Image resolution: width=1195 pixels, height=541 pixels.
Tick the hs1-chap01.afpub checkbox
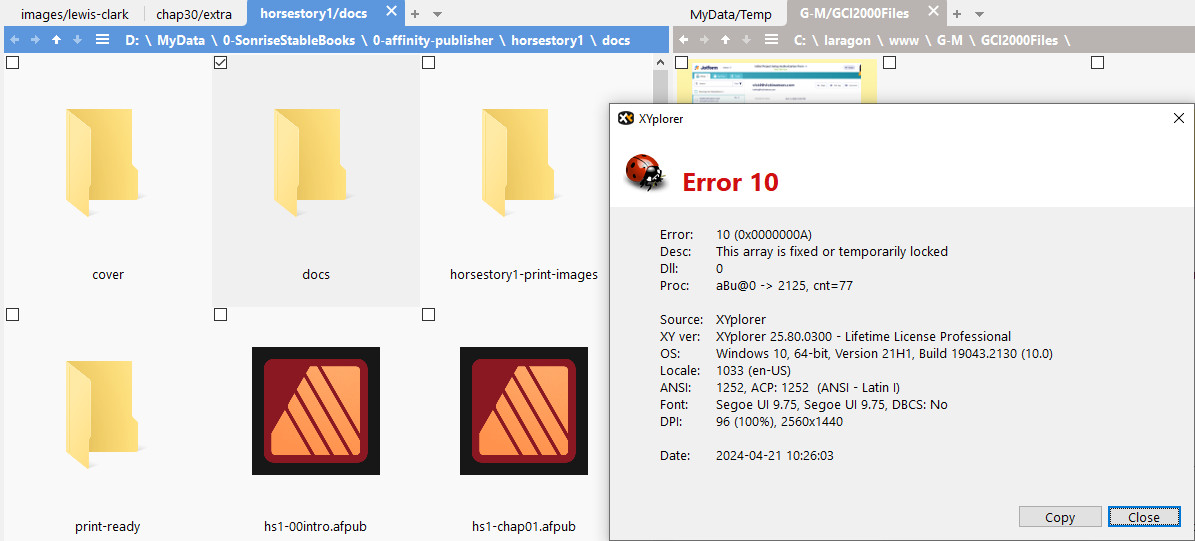click(428, 315)
